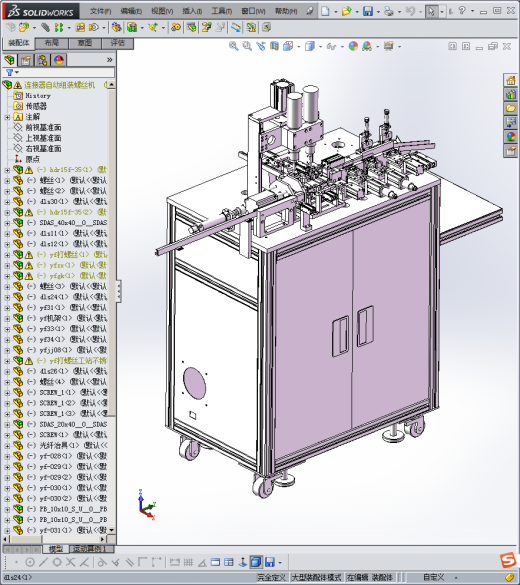Expand the 注解 annotations folder
This screenshot has width=520, height=585.
(x=7, y=117)
